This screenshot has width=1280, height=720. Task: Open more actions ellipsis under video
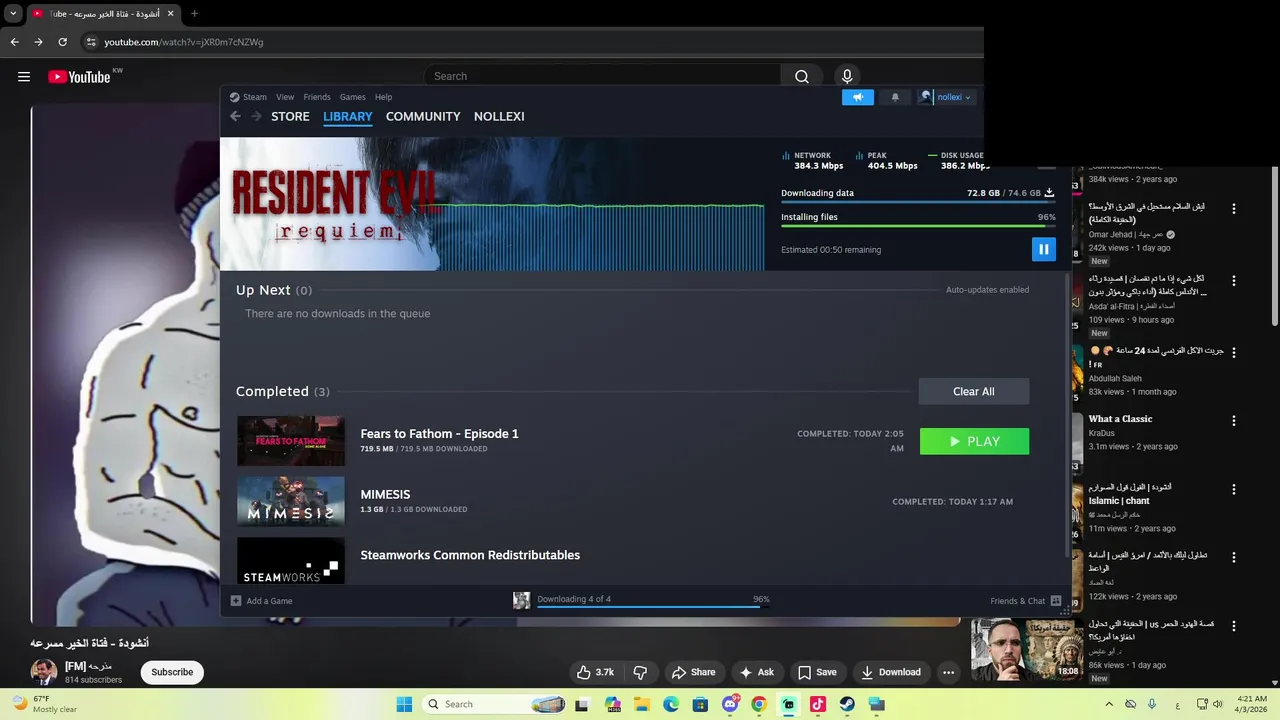coord(948,672)
